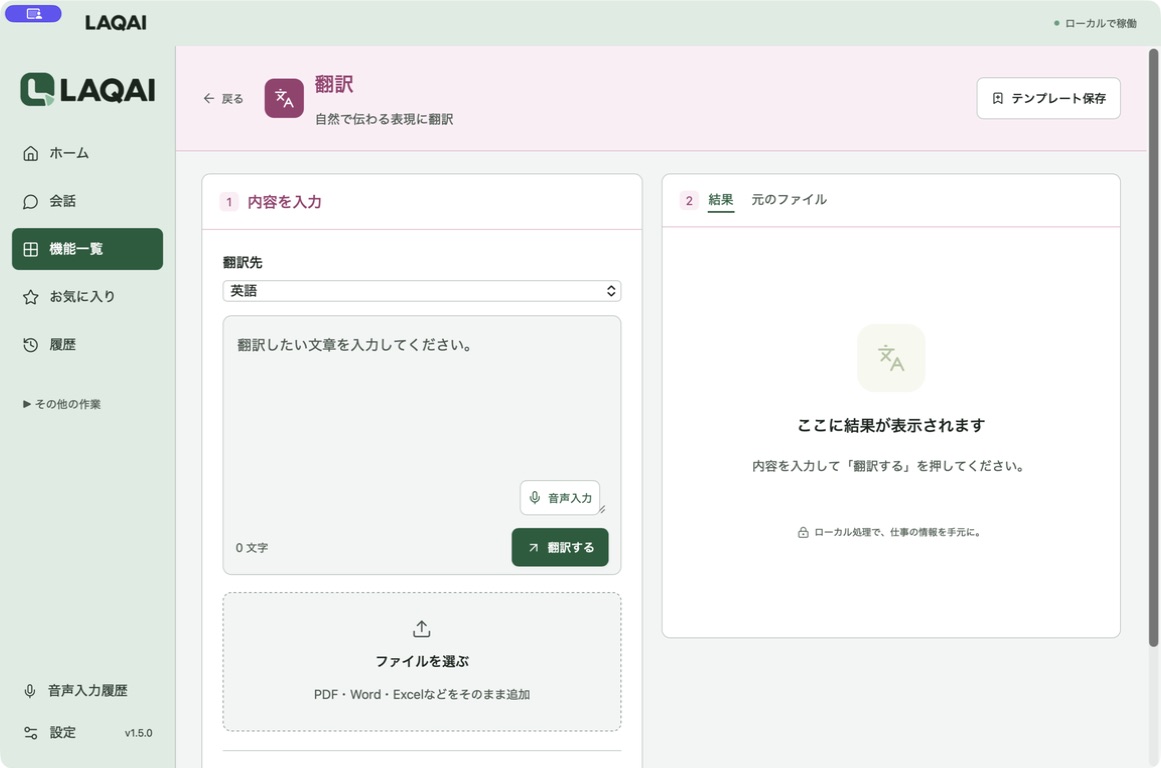
Task: Open お気に入り in the sidebar
Action: (x=87, y=296)
